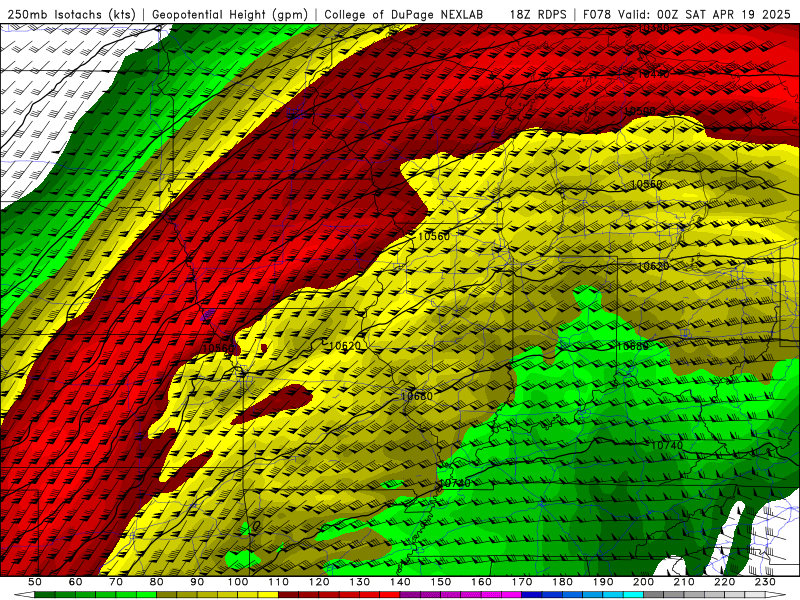800x600 pixels.
Task: Click the '250mb Isotachs (kts)' title text
Action: coord(71,14)
